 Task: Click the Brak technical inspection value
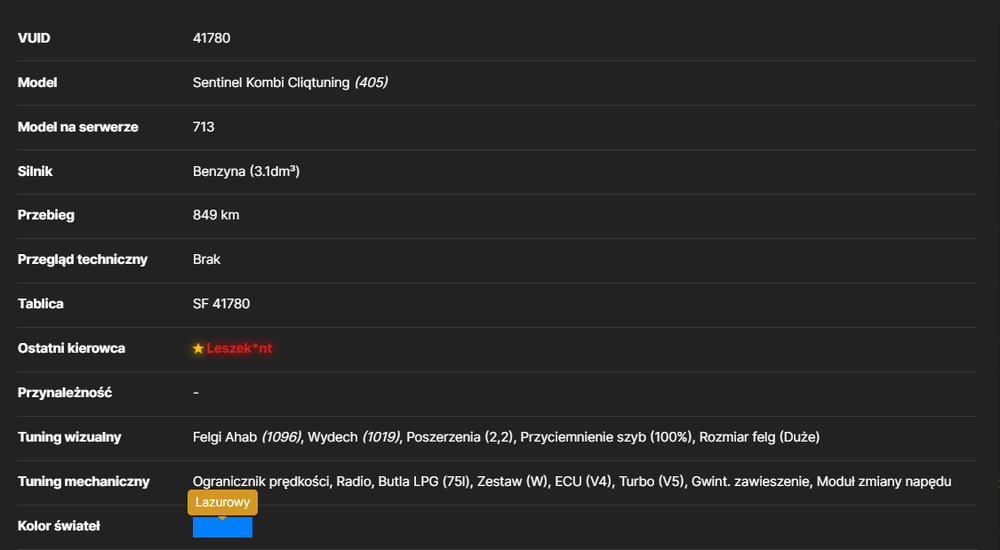207,260
